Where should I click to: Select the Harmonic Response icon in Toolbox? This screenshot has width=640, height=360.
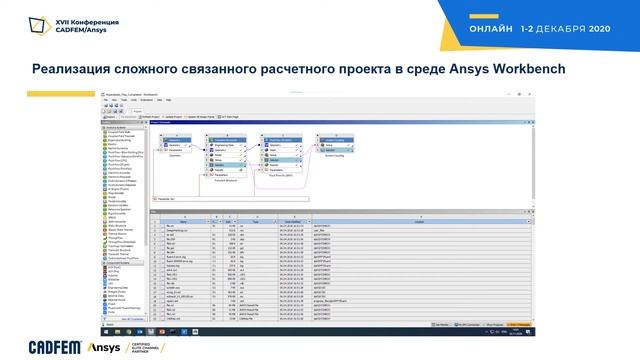pos(105,177)
